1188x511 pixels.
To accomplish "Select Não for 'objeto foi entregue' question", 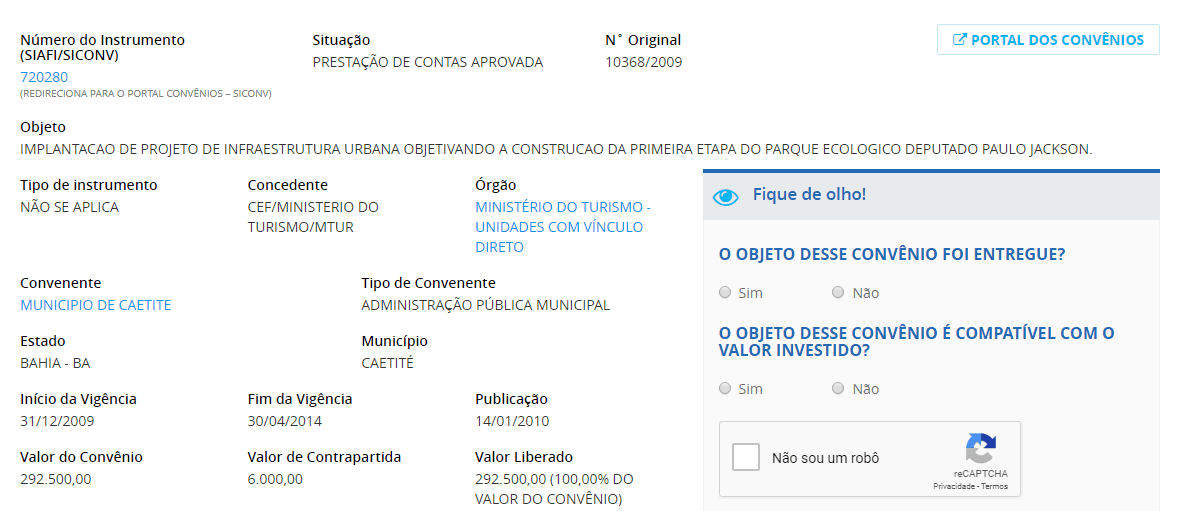I will pyautogui.click(x=837, y=293).
